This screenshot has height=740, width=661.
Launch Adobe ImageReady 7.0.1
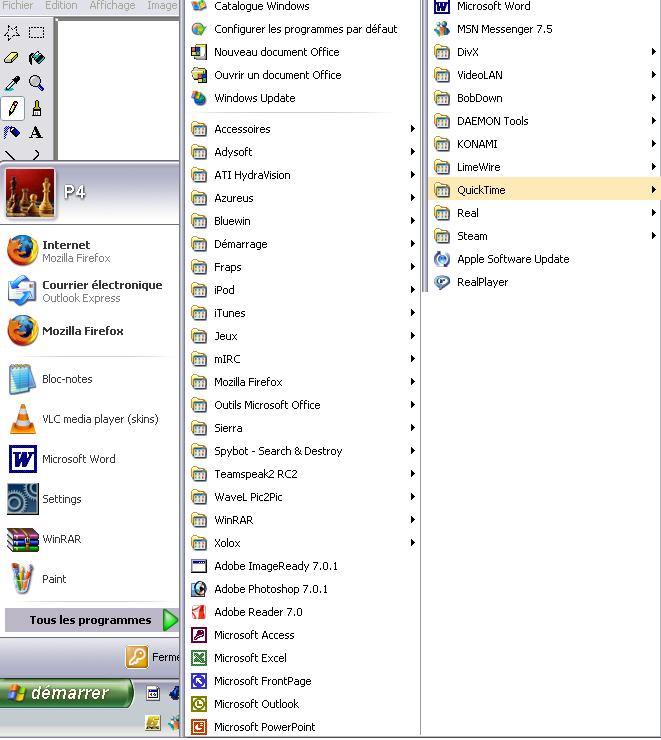coord(302,566)
